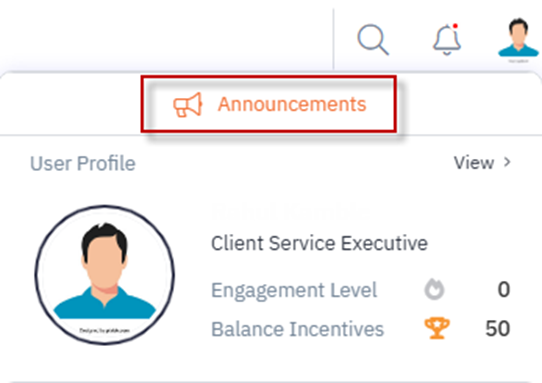
Task: Open the Announcements tab
Action: tap(269, 104)
